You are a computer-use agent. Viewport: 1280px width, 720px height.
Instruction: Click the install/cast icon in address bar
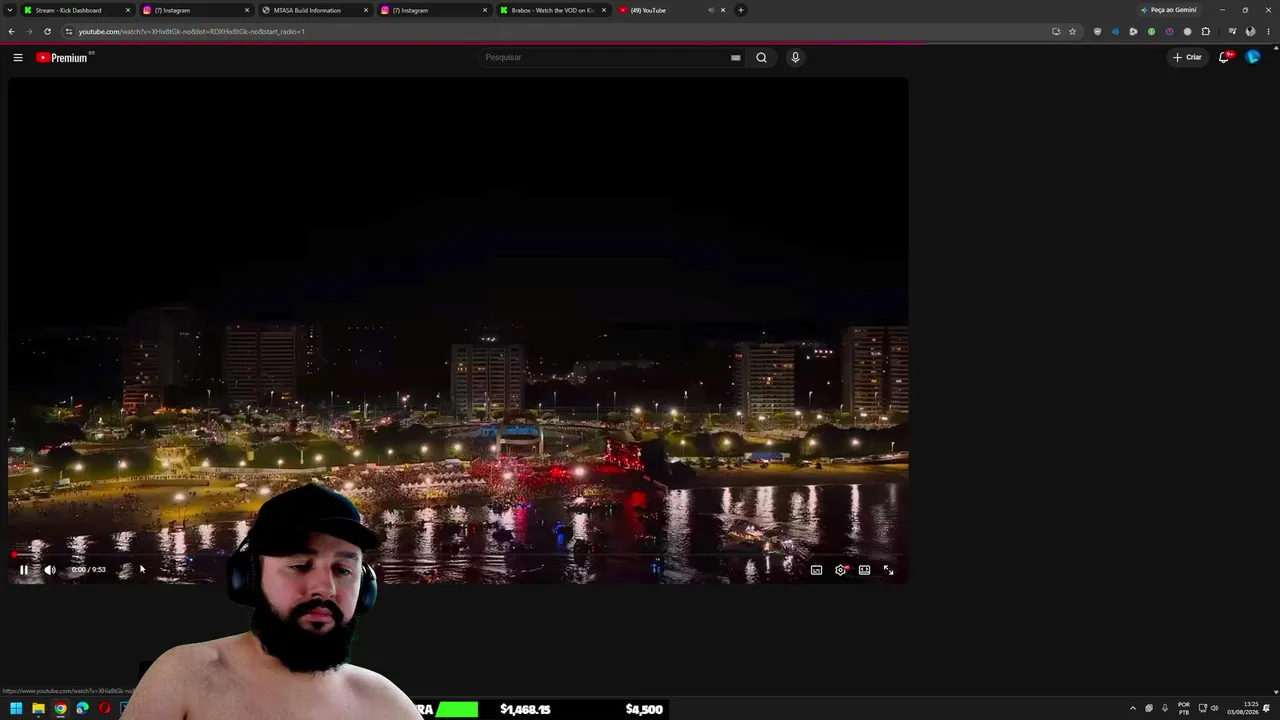tap(1056, 31)
